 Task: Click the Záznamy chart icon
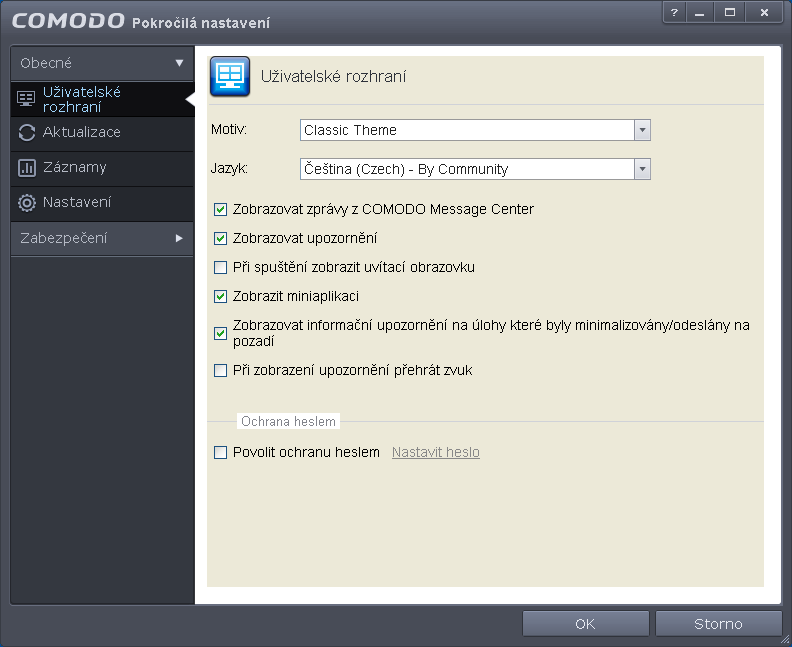click(x=27, y=168)
